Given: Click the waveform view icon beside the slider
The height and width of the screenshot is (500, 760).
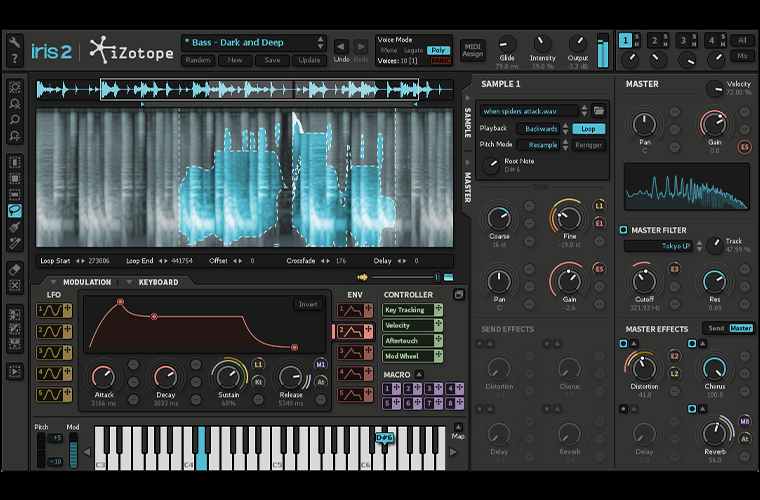Looking at the screenshot, I should tap(362, 277).
